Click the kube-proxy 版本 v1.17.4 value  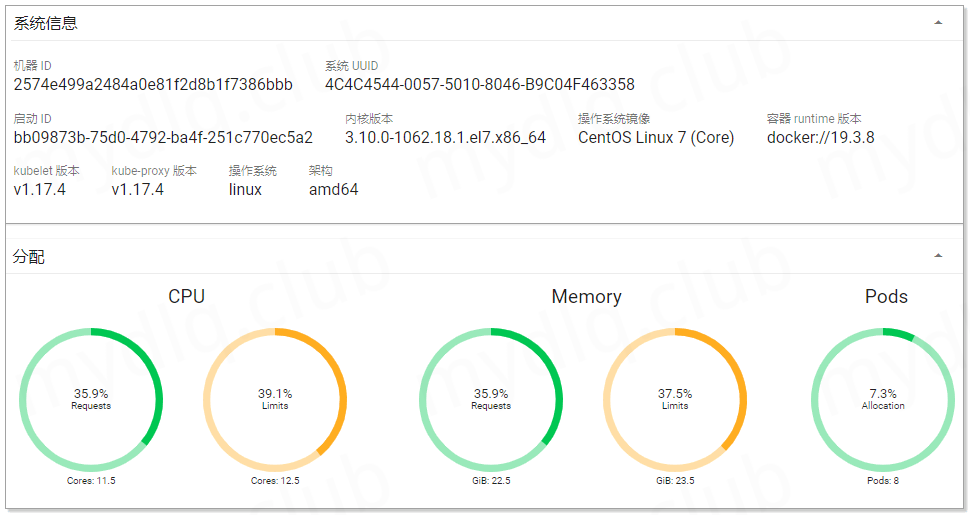pos(138,189)
